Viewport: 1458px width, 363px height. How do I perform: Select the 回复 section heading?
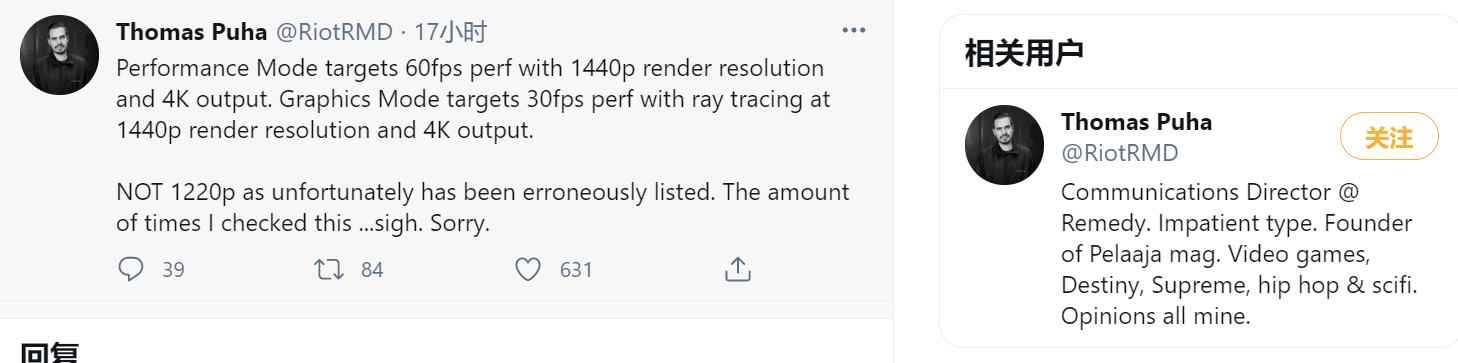pos(50,354)
